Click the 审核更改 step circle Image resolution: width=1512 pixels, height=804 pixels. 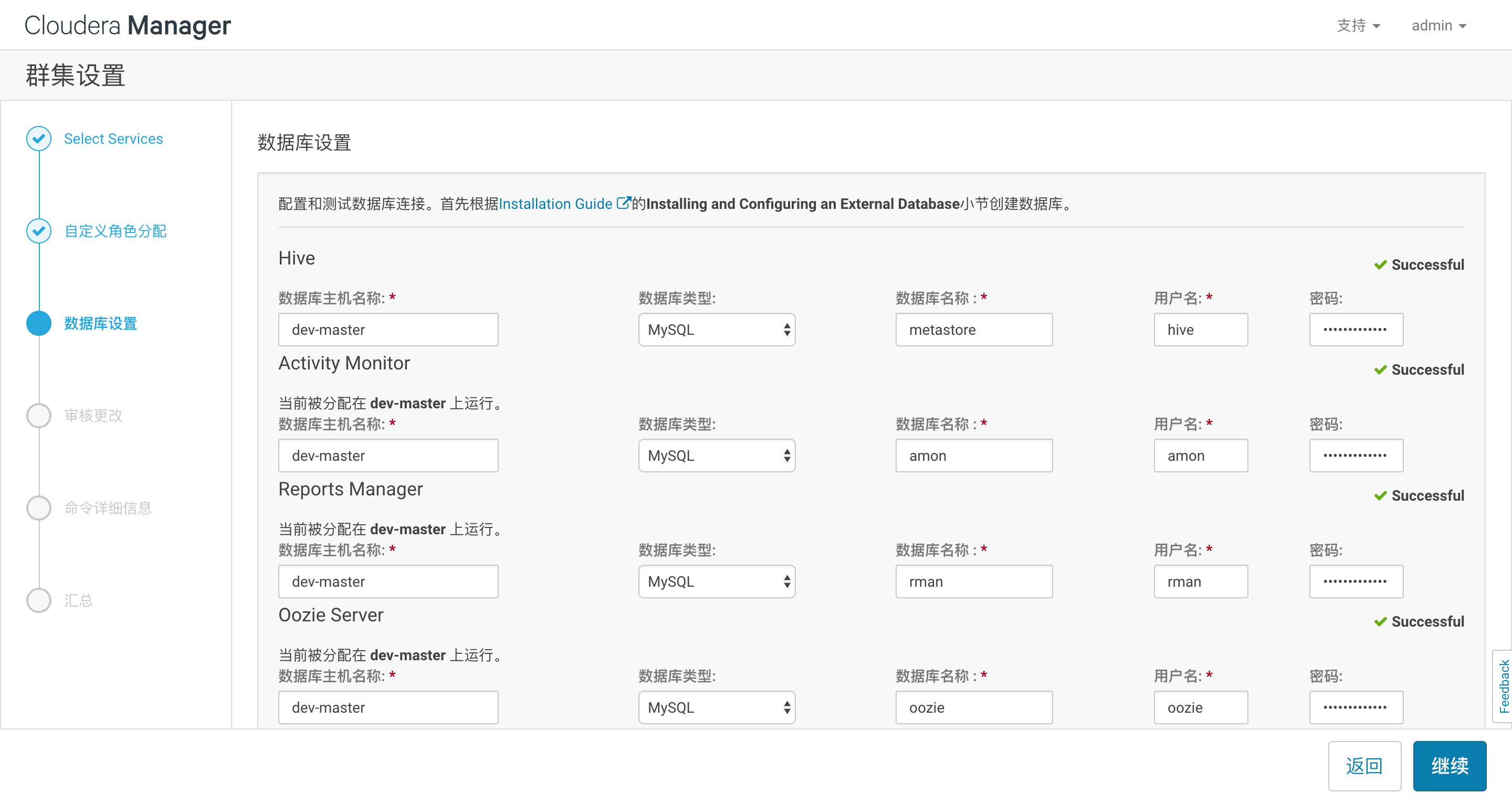tap(39, 416)
